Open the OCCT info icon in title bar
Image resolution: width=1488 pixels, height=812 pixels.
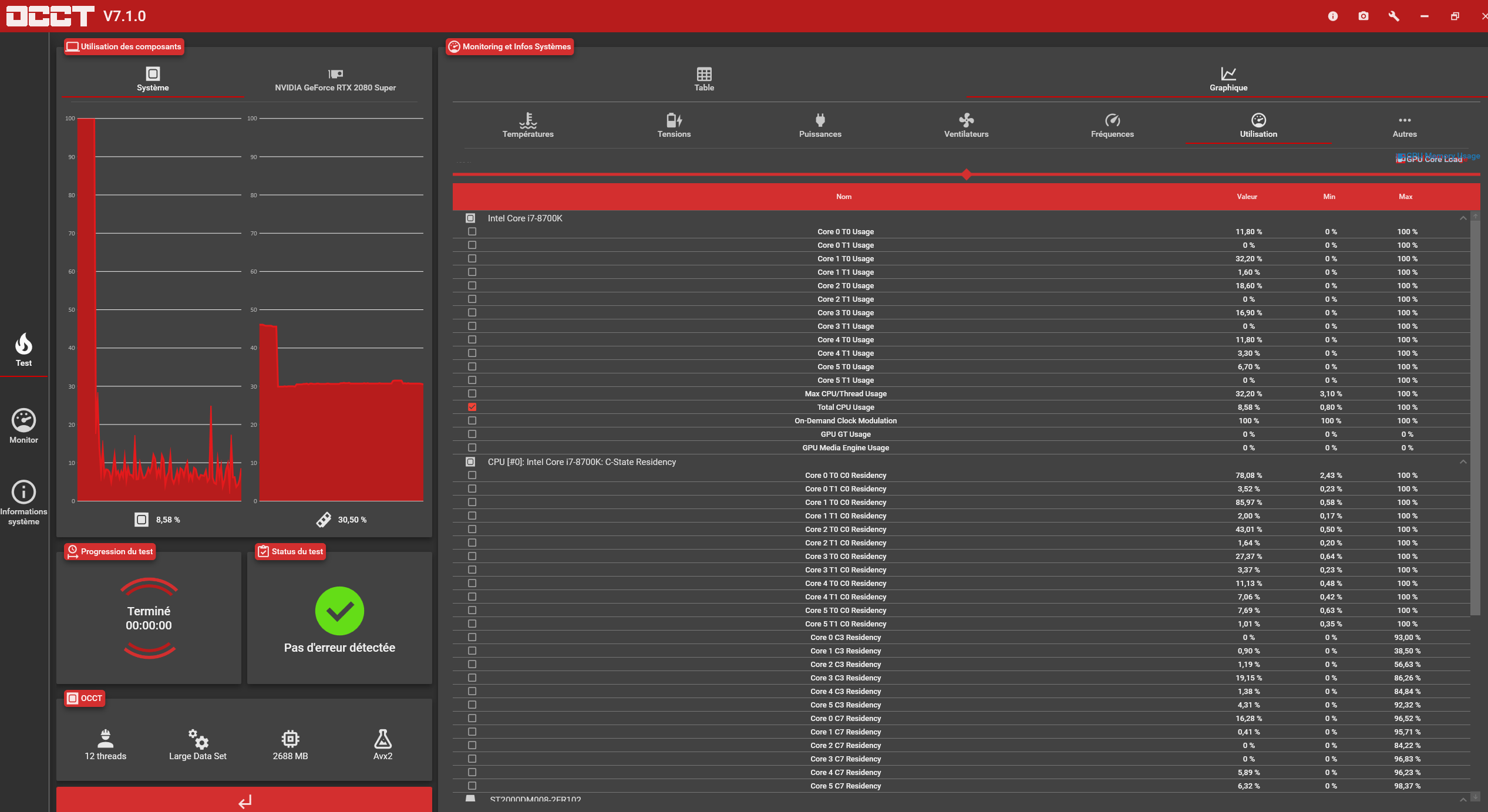coord(1332,16)
